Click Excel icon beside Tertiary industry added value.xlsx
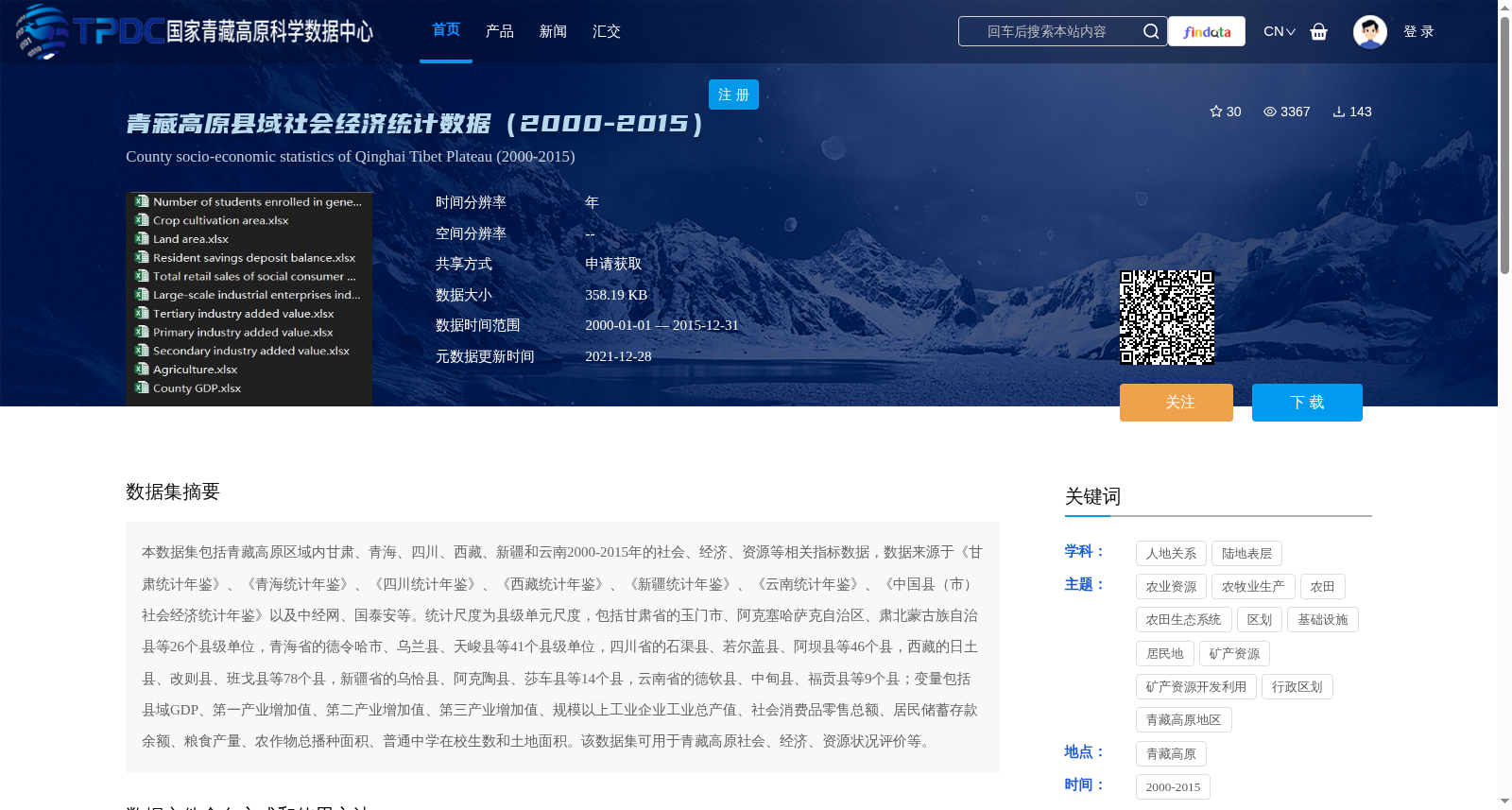This screenshot has height=810, width=1512. tap(142, 313)
